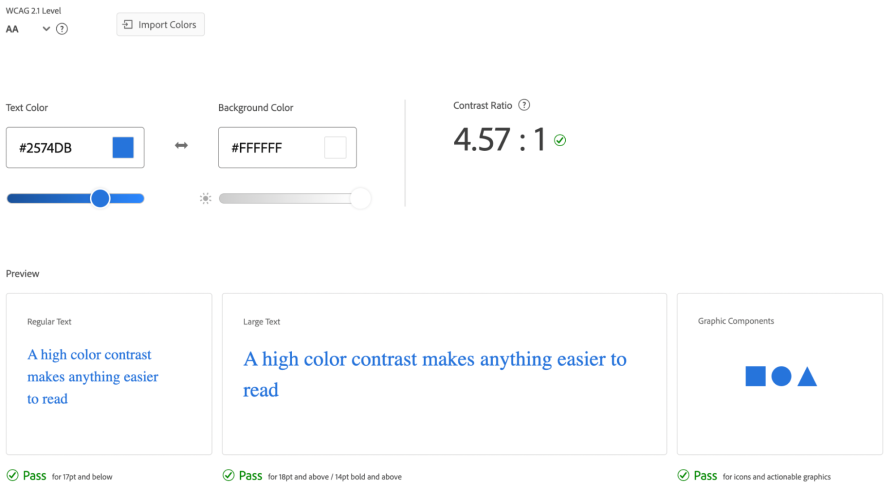The width and height of the screenshot is (895, 504).
Task: Open the white background color swatch picker
Action: point(335,148)
